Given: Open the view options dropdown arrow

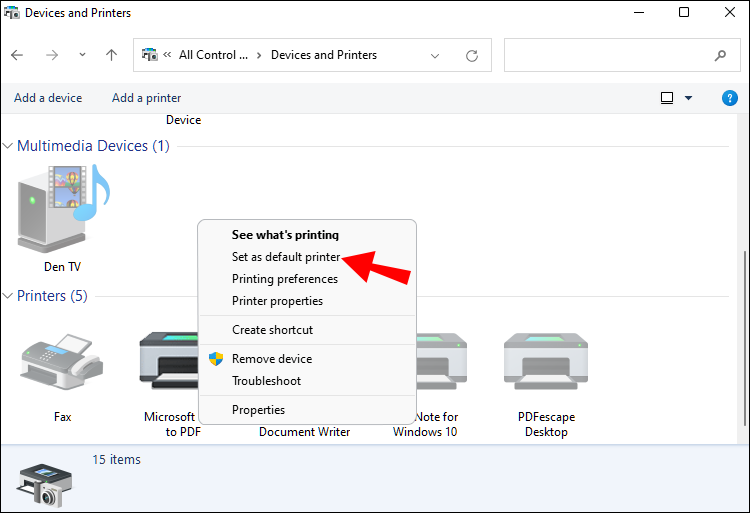Looking at the screenshot, I should [x=688, y=98].
